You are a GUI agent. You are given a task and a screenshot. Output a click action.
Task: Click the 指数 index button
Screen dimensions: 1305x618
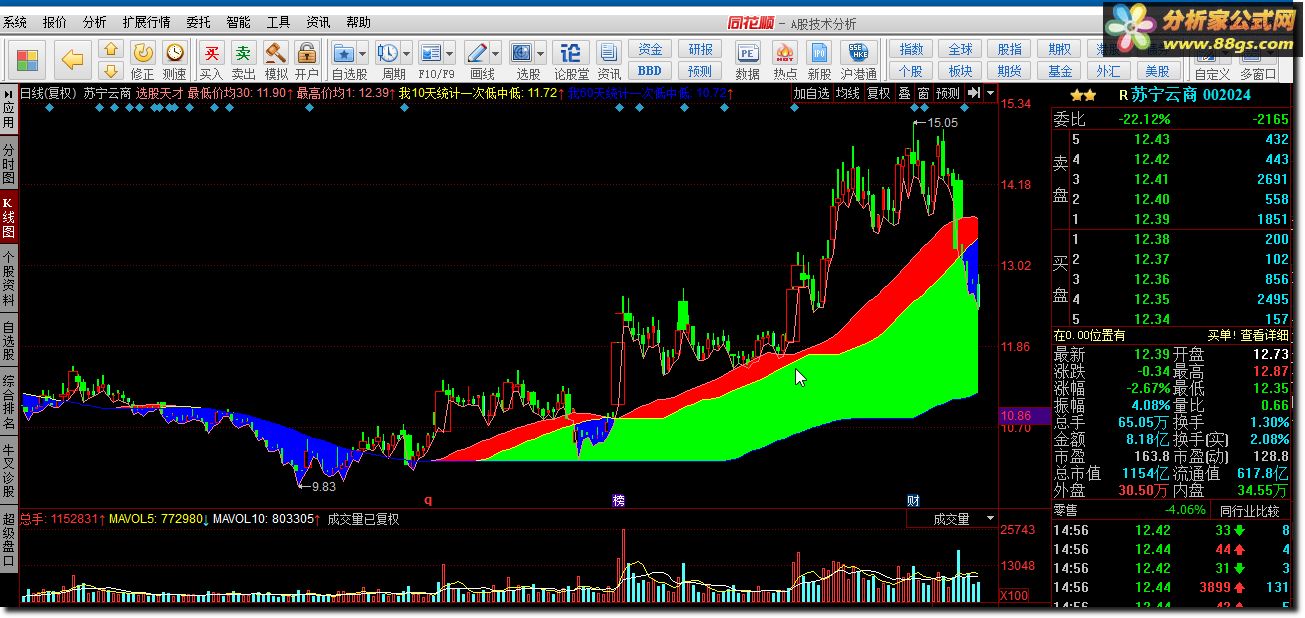pyautogui.click(x=911, y=50)
